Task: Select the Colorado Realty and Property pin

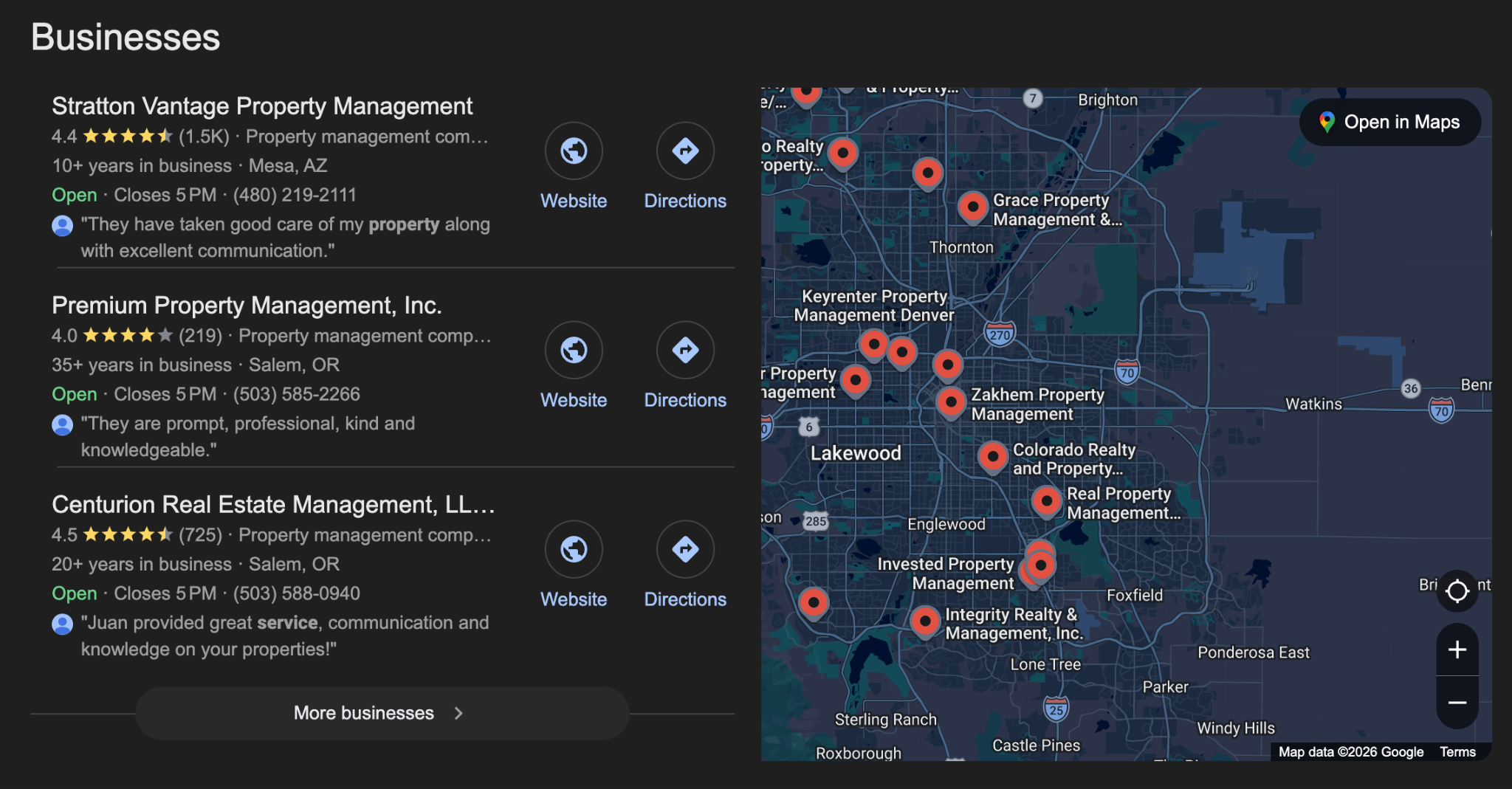Action: tap(993, 457)
